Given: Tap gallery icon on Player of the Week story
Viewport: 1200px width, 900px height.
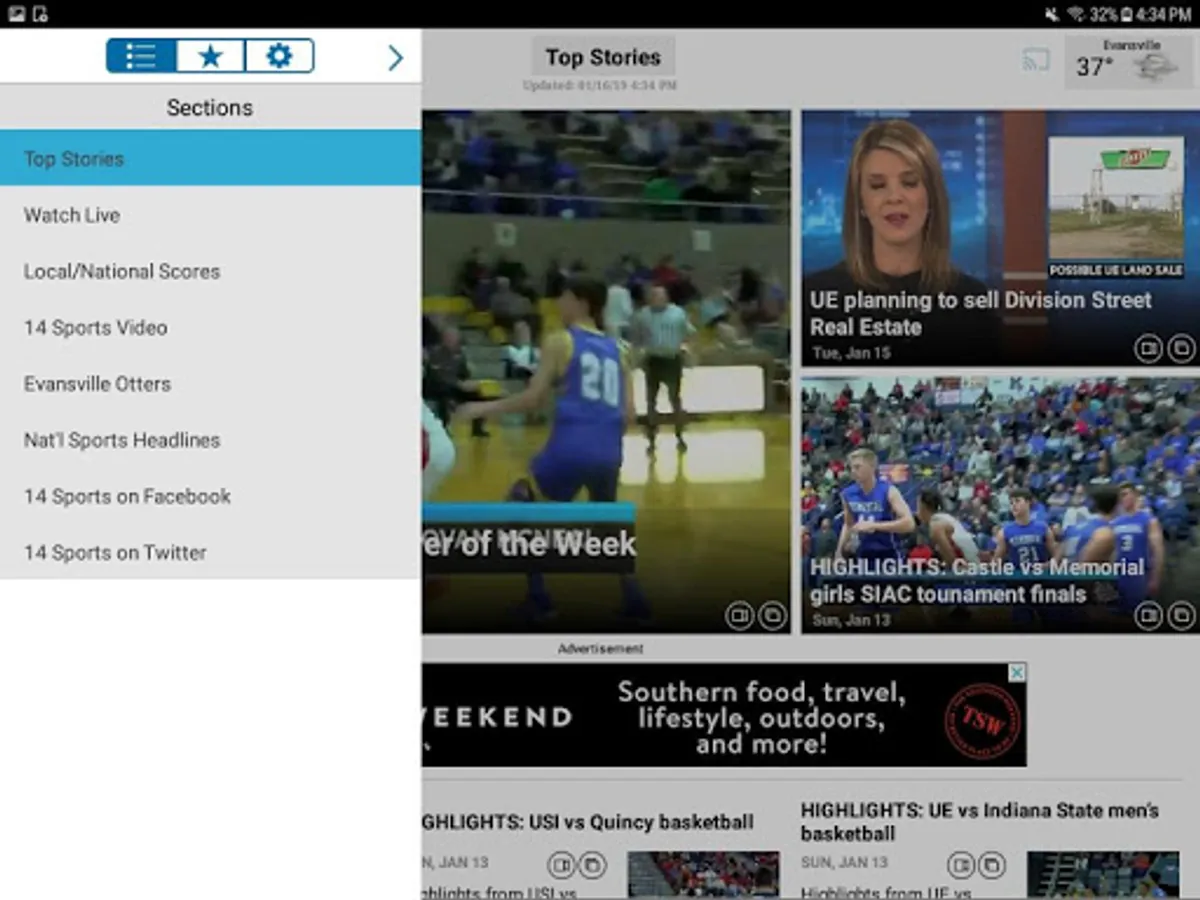Looking at the screenshot, I should tap(772, 616).
